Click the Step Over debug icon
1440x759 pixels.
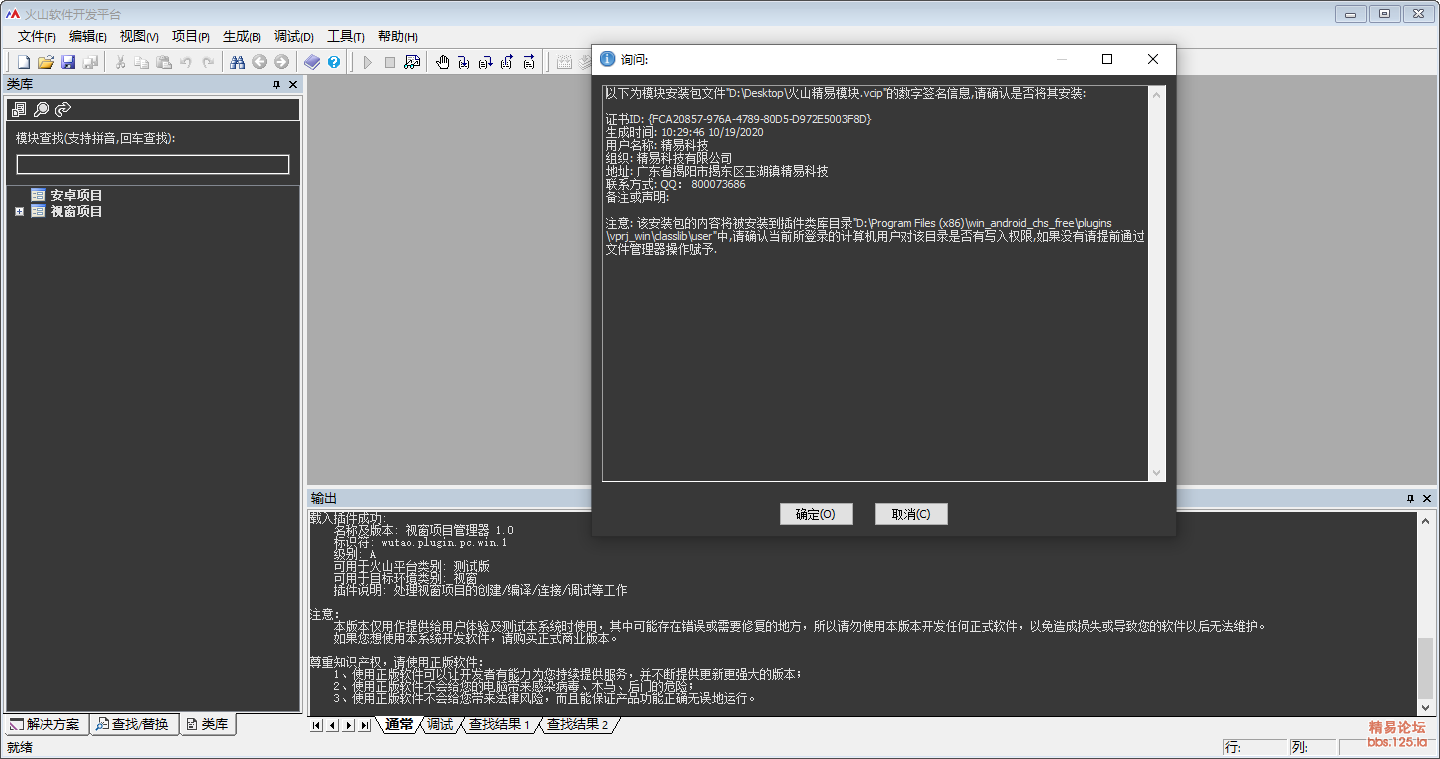tap(486, 62)
